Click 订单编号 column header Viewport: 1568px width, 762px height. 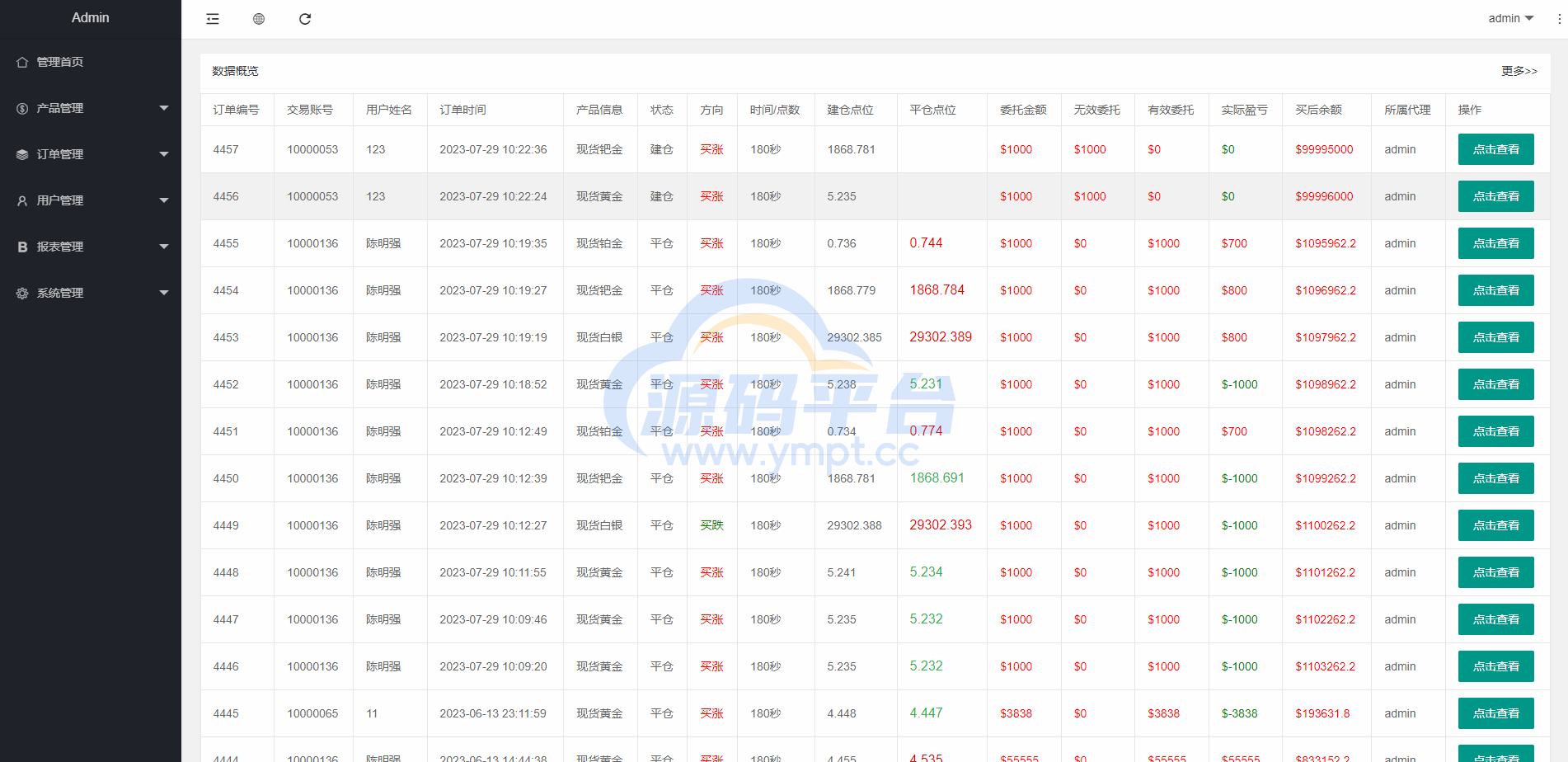pos(236,110)
